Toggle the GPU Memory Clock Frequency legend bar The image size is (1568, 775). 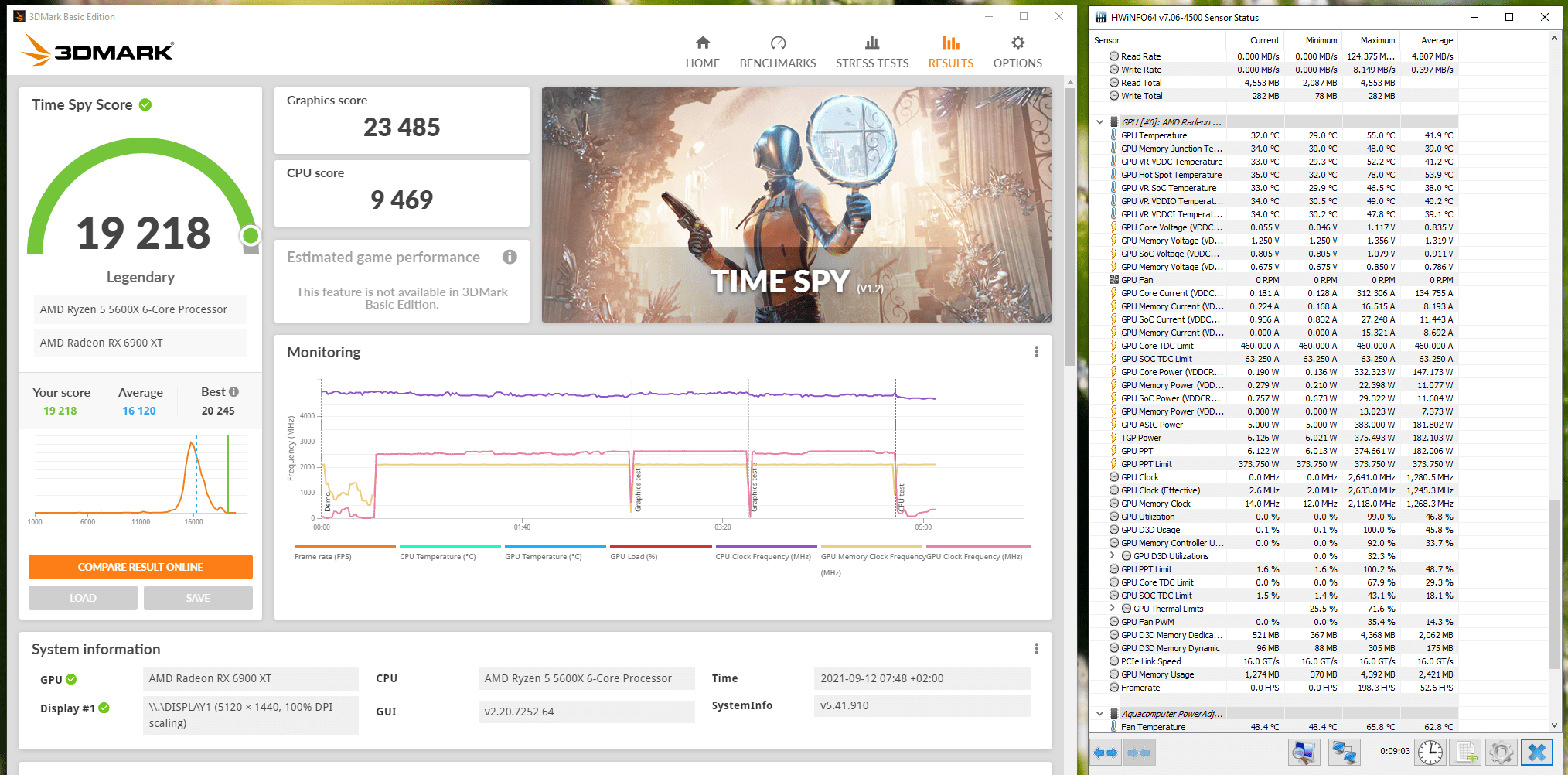point(871,546)
